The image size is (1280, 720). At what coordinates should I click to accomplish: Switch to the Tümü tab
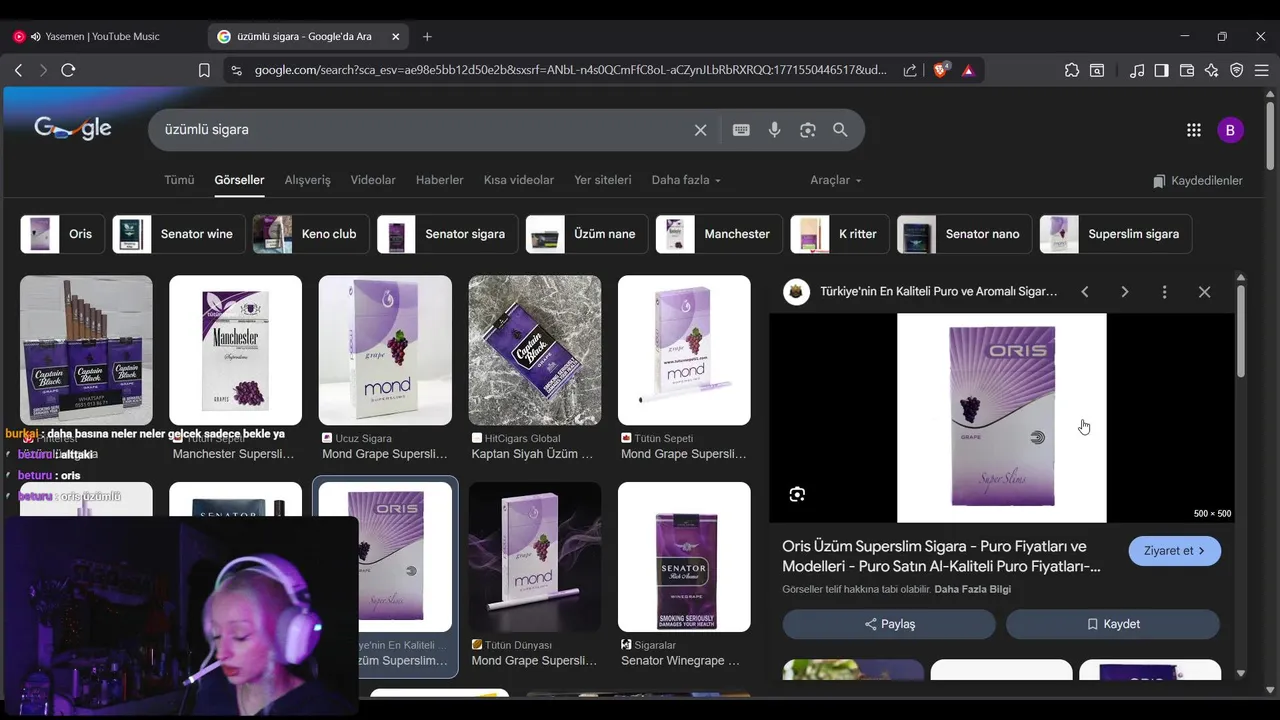pos(179,180)
